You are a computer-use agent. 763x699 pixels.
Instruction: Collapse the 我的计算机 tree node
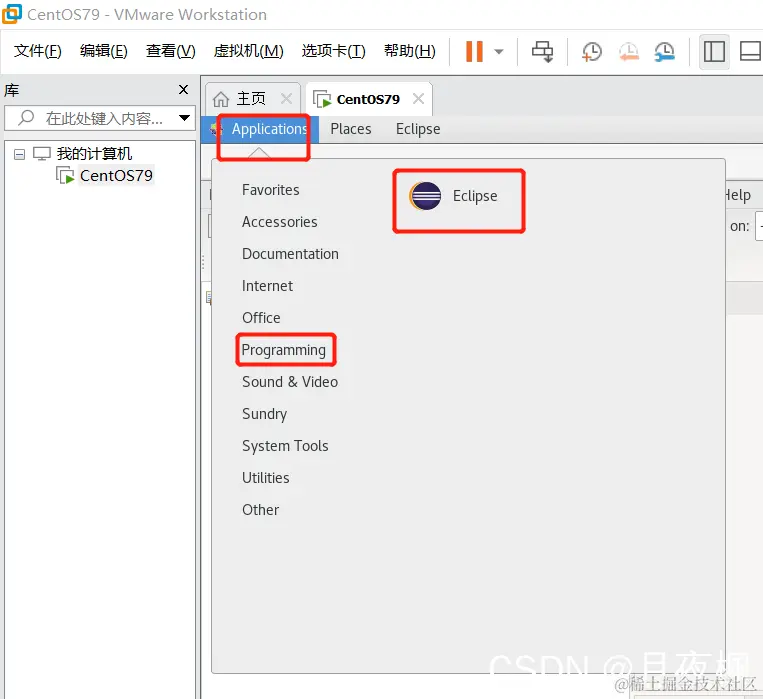click(x=19, y=154)
